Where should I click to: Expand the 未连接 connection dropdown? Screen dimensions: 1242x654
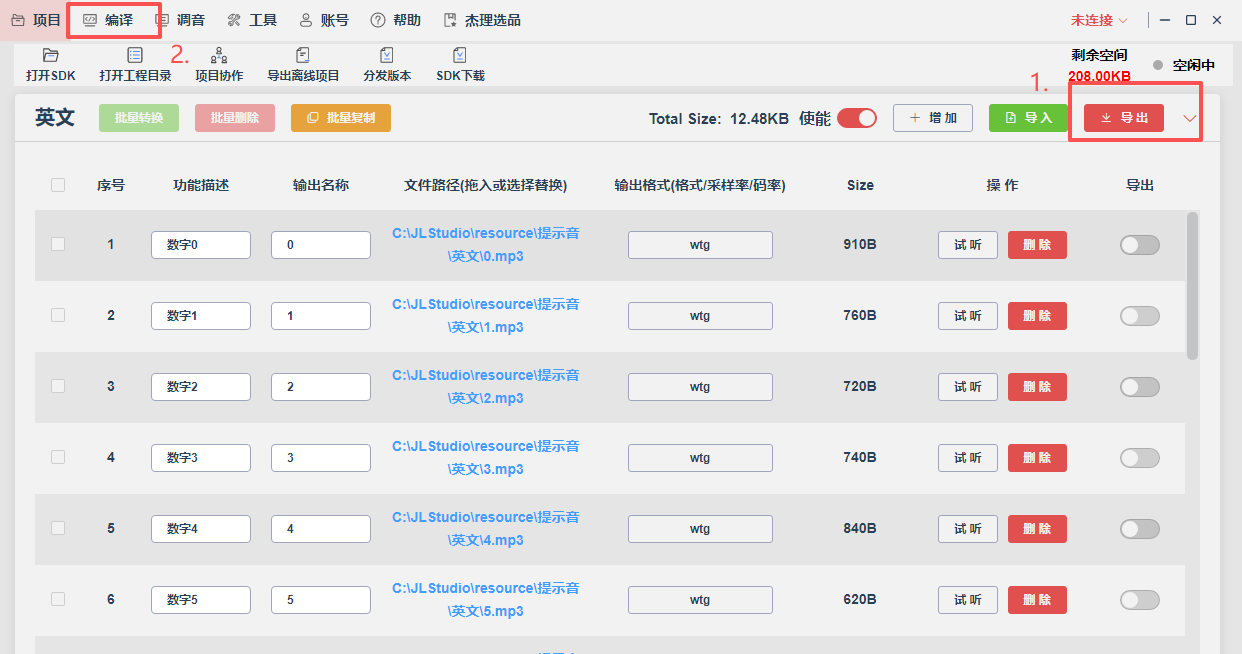click(1099, 20)
